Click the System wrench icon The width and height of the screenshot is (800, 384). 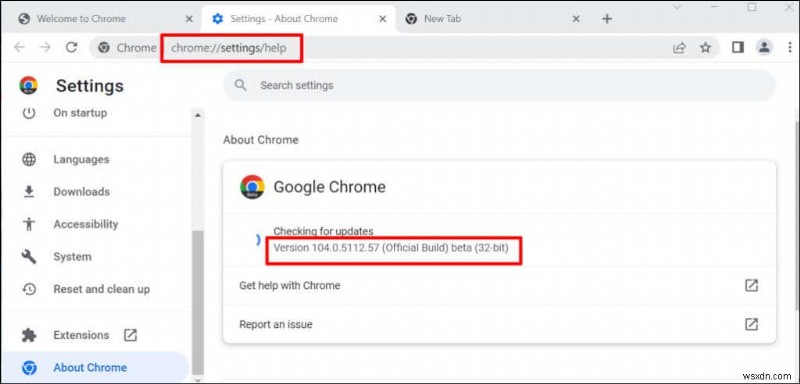point(29,257)
